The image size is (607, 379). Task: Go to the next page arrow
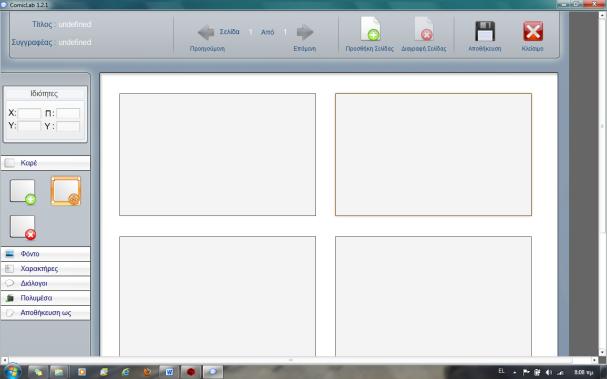pos(305,33)
